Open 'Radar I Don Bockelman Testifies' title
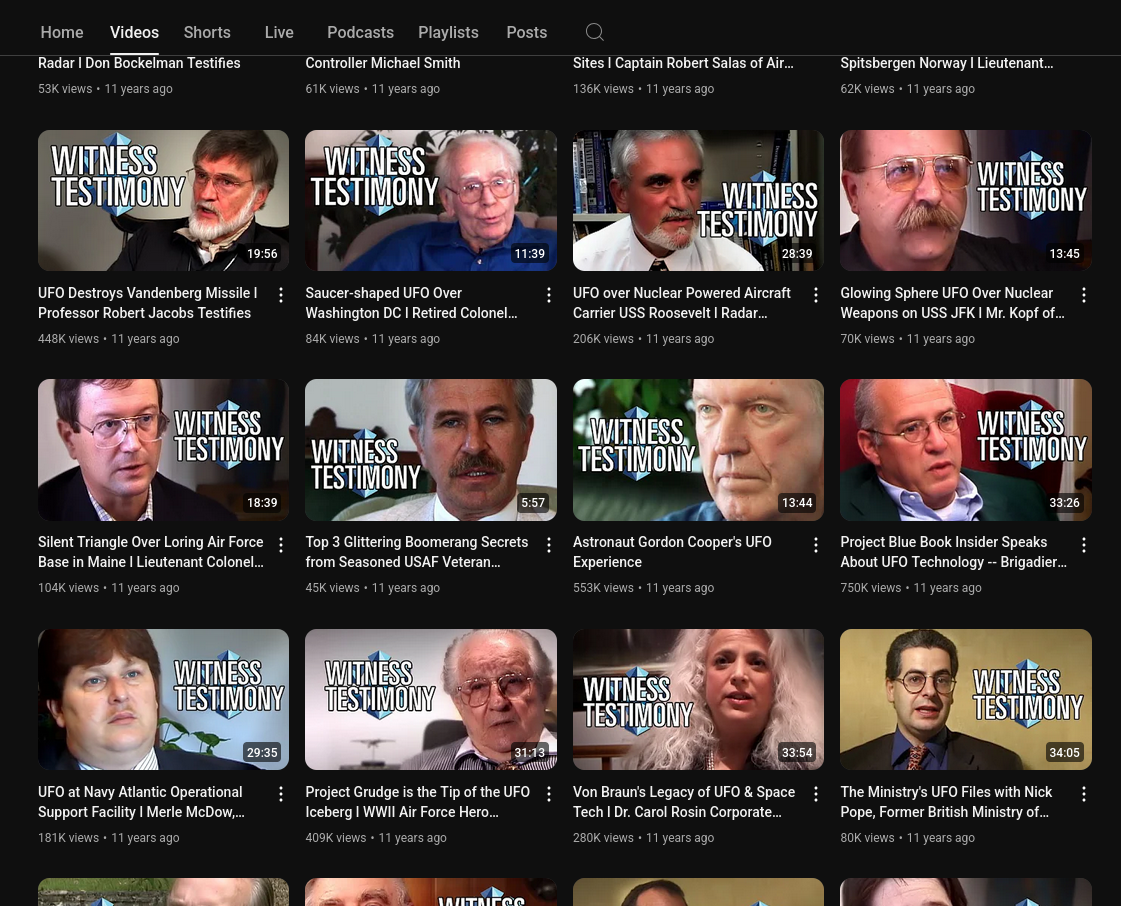Screen dimensions: 1121x906 coord(139,63)
